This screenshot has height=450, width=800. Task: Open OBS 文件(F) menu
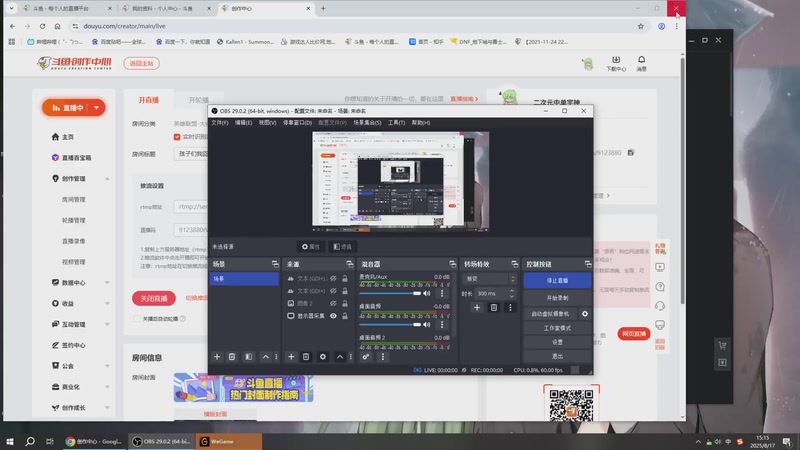(x=220, y=122)
